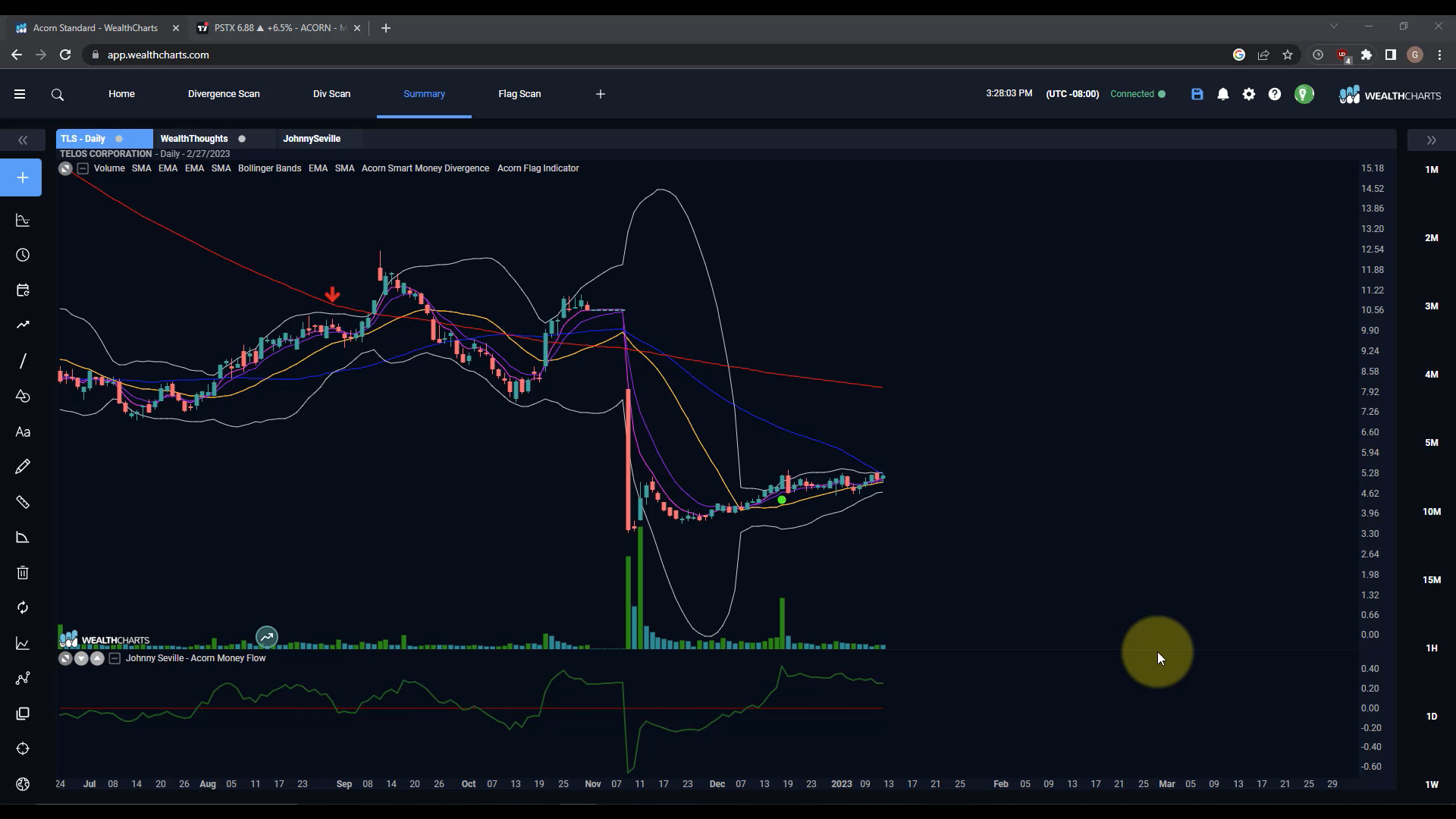Open the hamburger main menu

click(x=20, y=94)
